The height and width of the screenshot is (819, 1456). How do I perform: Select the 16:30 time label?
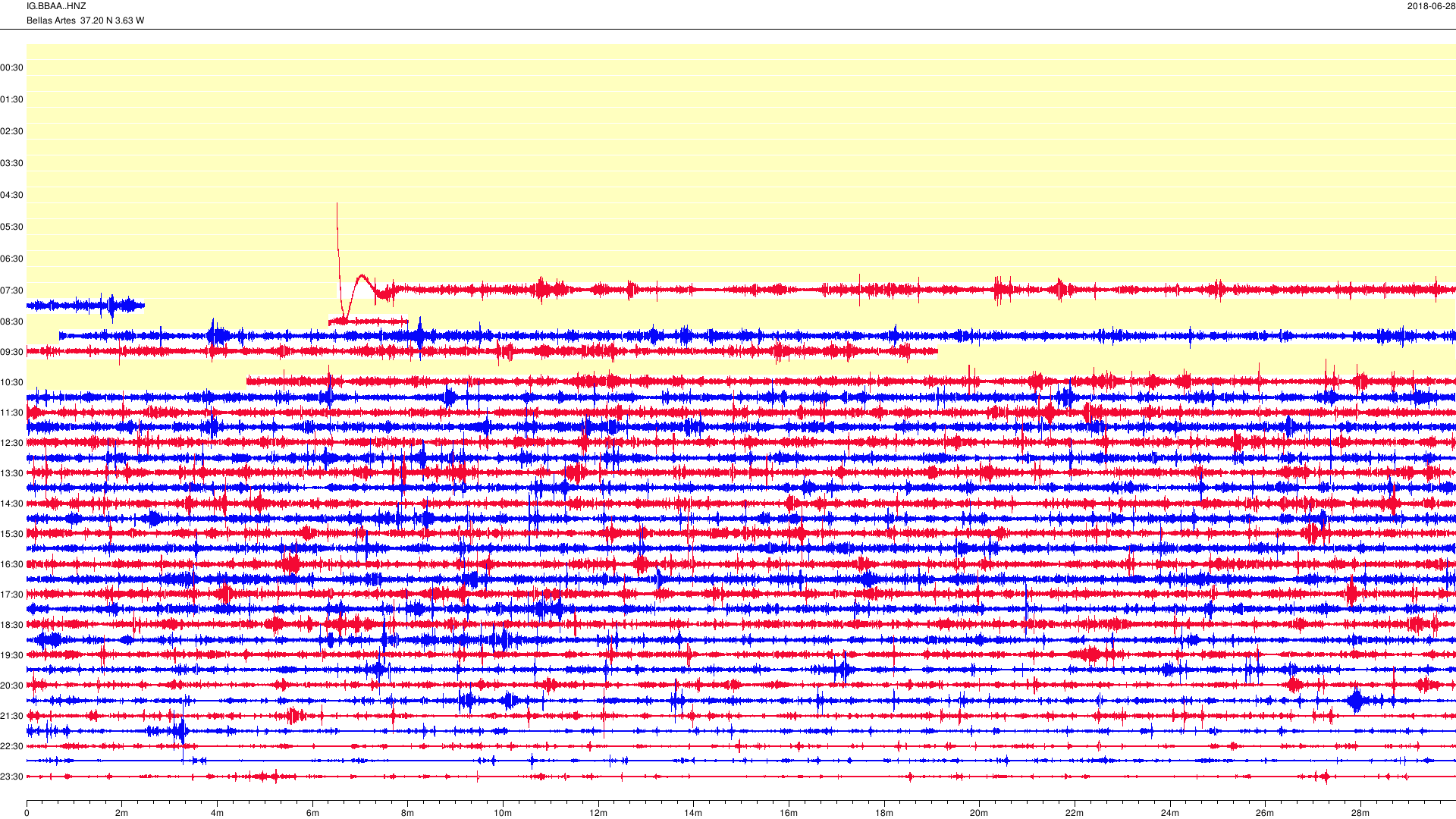tap(11, 564)
